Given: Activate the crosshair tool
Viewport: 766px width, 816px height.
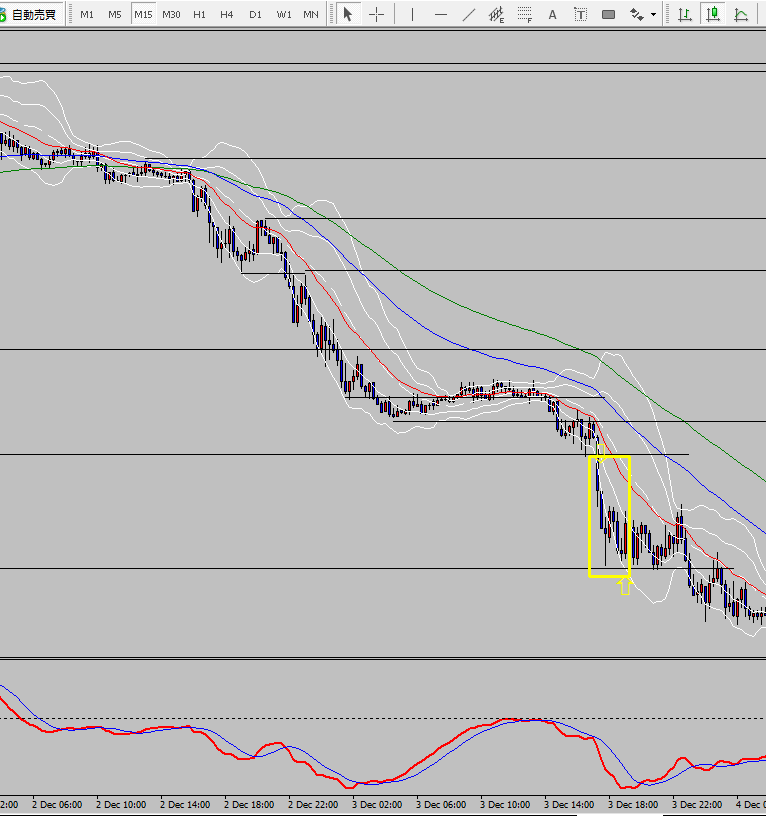Looking at the screenshot, I should click(x=376, y=14).
